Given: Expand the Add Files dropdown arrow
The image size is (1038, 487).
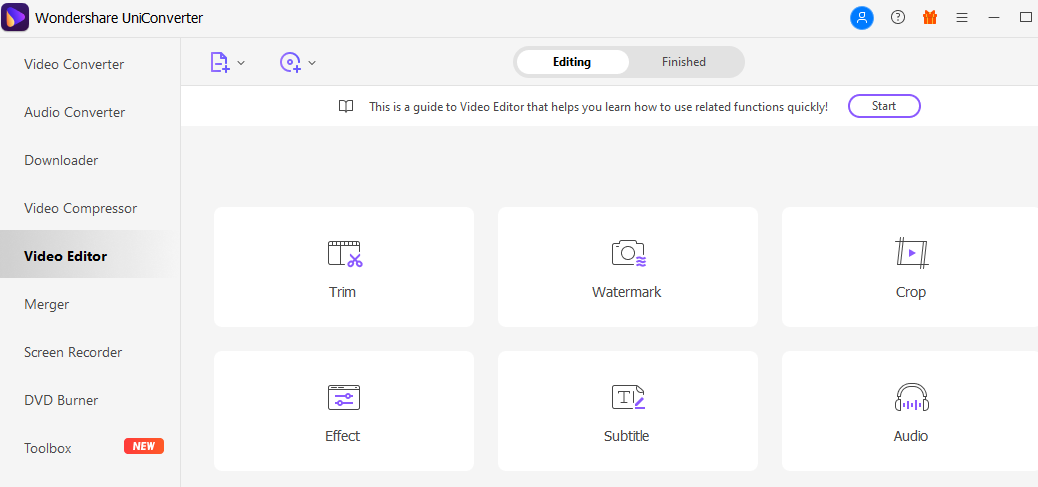Looking at the screenshot, I should (x=241, y=63).
